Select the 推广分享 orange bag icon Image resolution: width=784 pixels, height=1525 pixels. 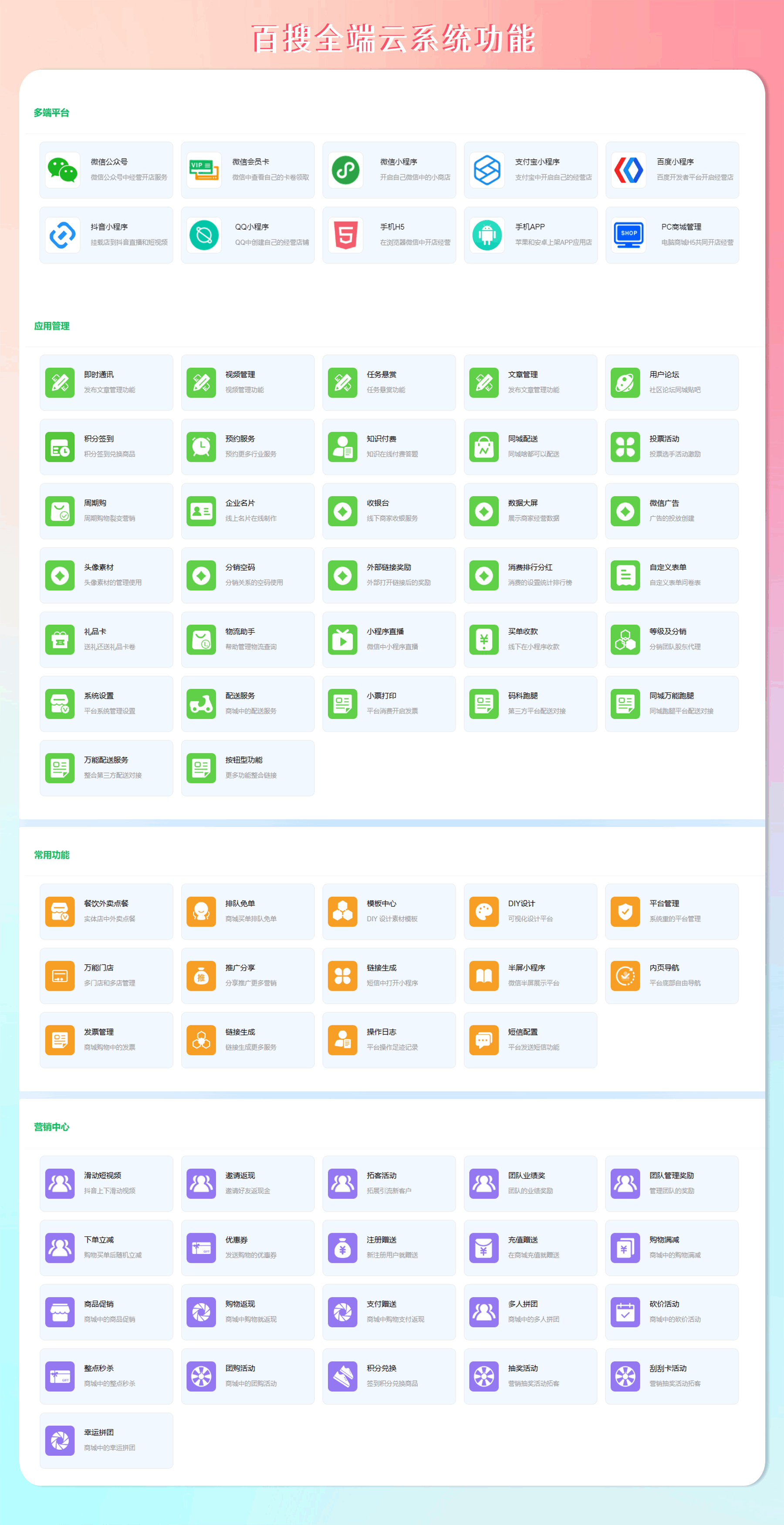[x=201, y=976]
